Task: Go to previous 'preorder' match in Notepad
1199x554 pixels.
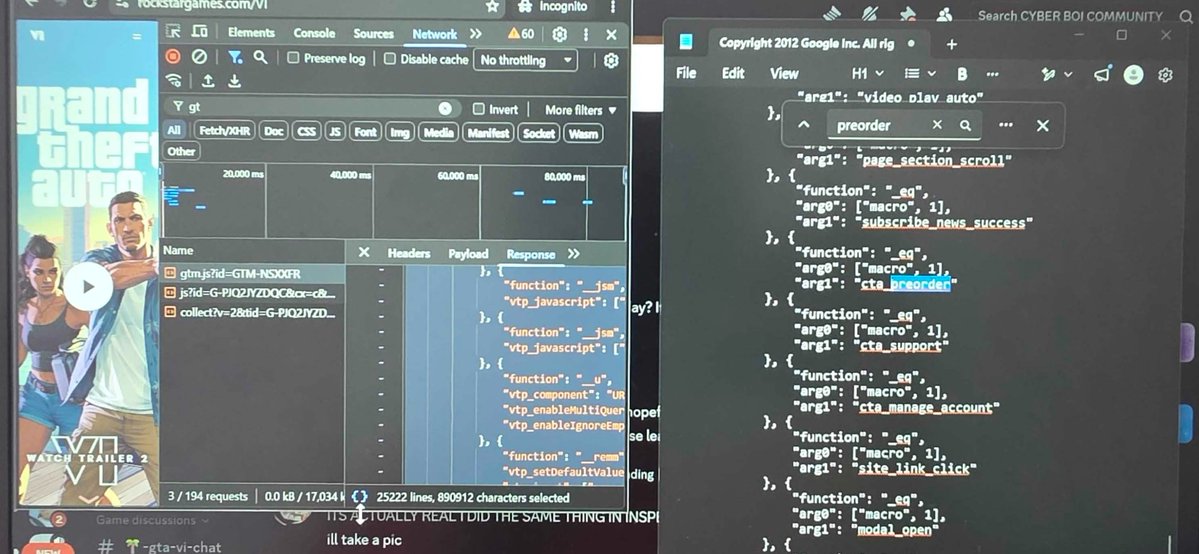Action: click(804, 125)
